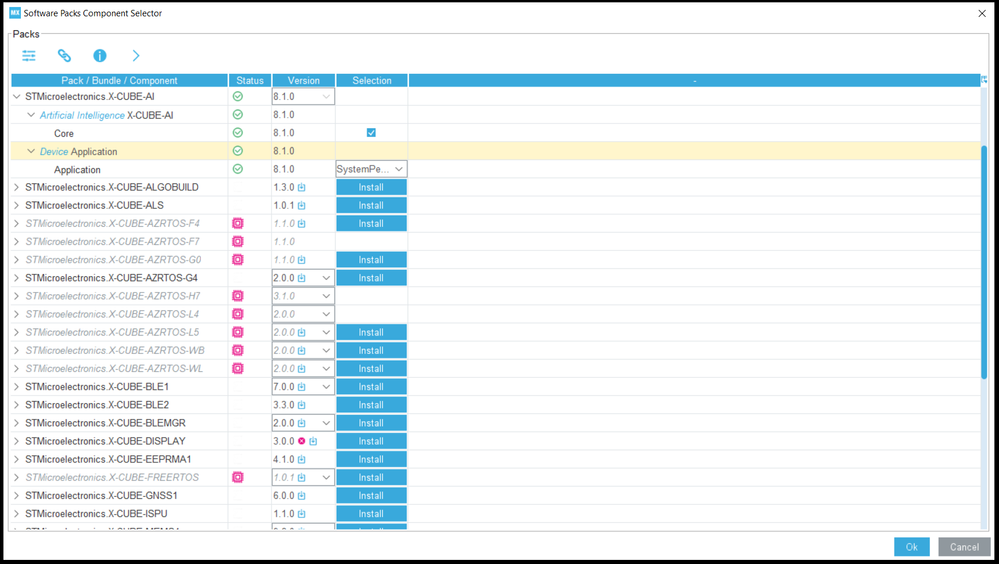Click the Status column header
Viewport: 999px width, 564px height.
250,80
